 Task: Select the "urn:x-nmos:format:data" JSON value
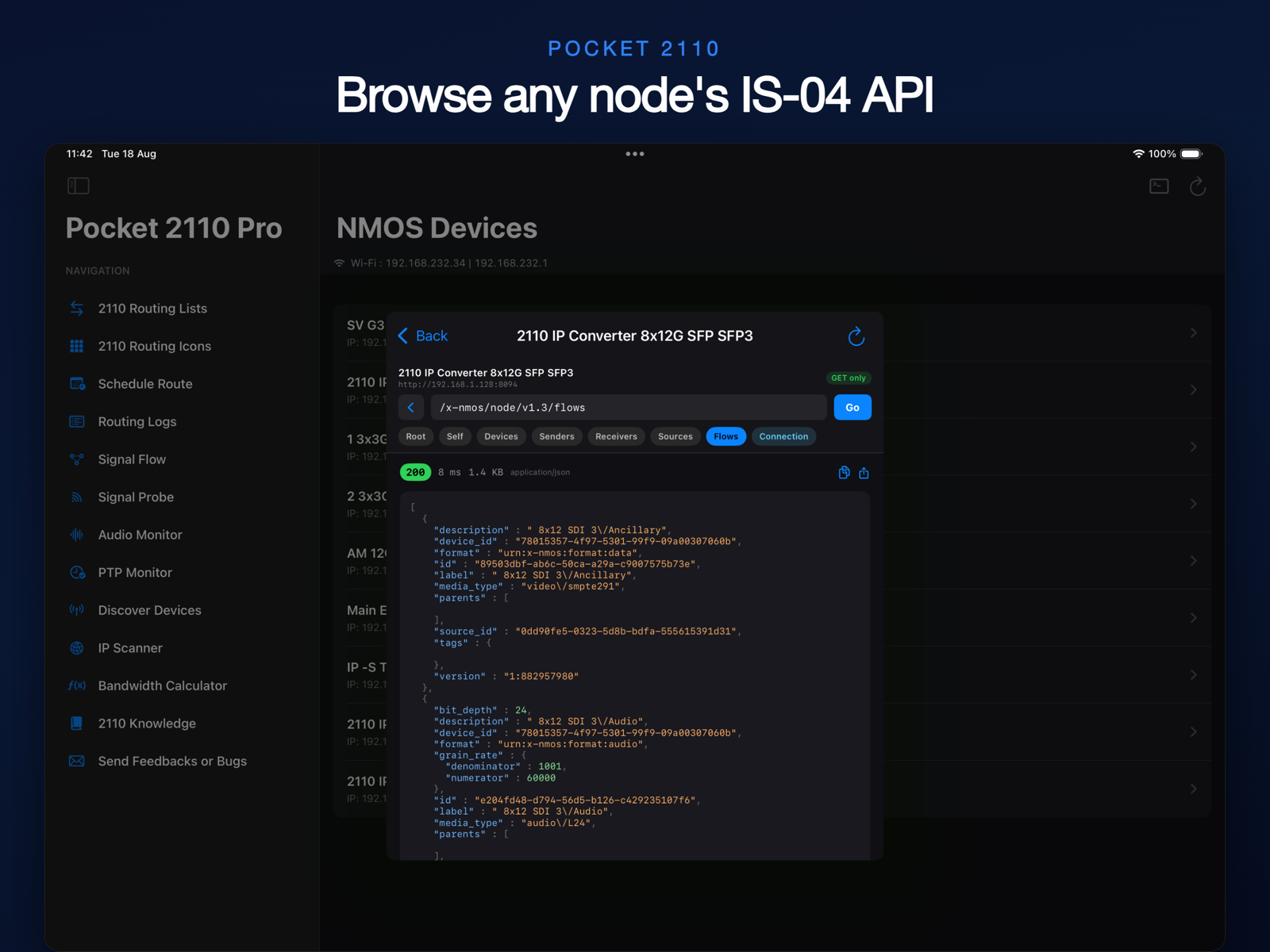tap(569, 553)
